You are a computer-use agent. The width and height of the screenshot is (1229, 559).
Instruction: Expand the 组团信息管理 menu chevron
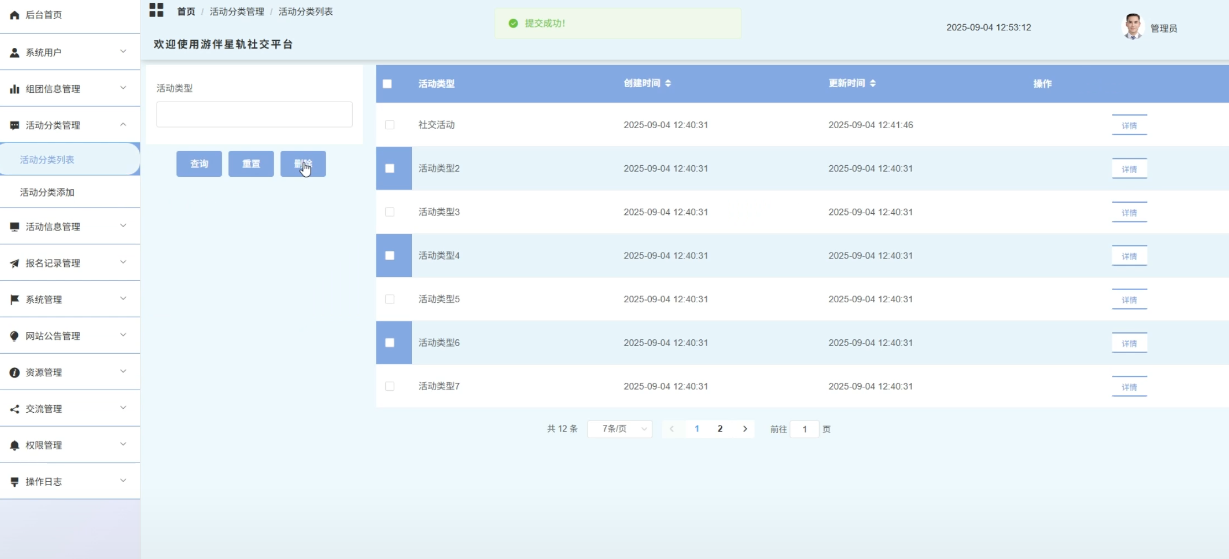(123, 88)
